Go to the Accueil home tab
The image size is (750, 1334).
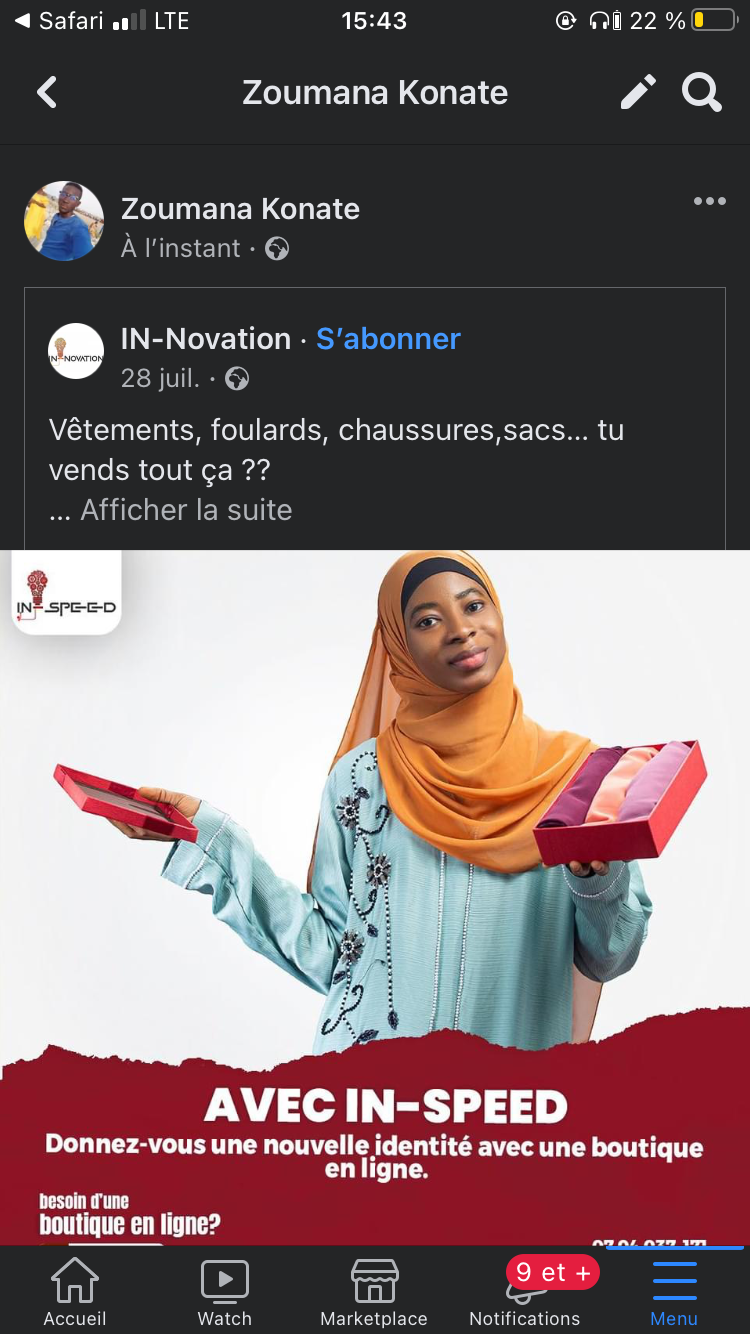coord(75,1292)
